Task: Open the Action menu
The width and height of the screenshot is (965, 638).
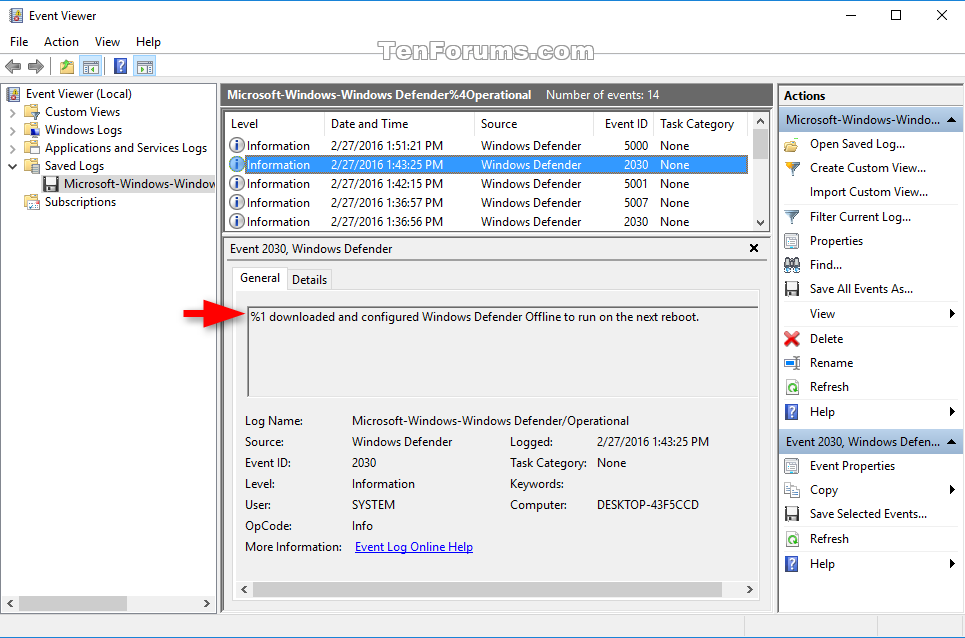Action: coord(61,42)
